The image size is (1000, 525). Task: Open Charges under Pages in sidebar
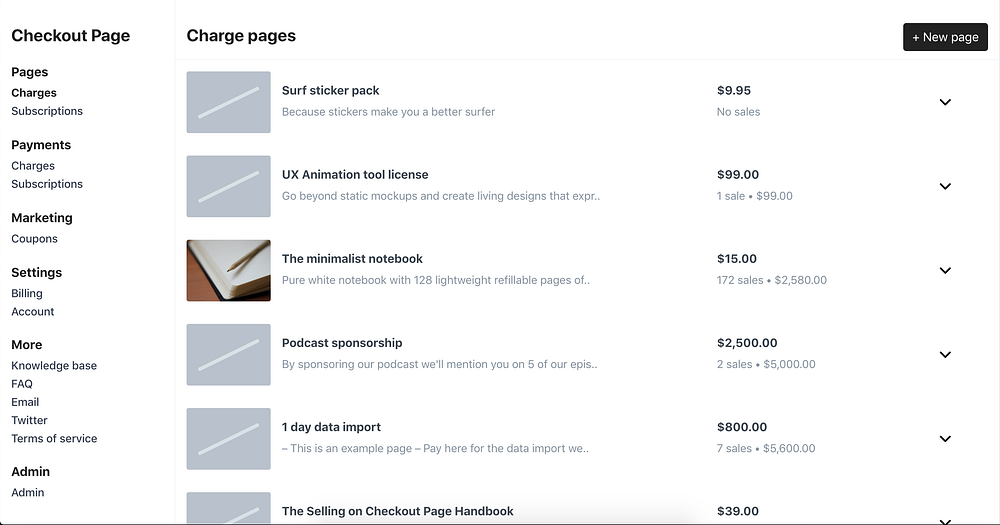[x=34, y=93]
